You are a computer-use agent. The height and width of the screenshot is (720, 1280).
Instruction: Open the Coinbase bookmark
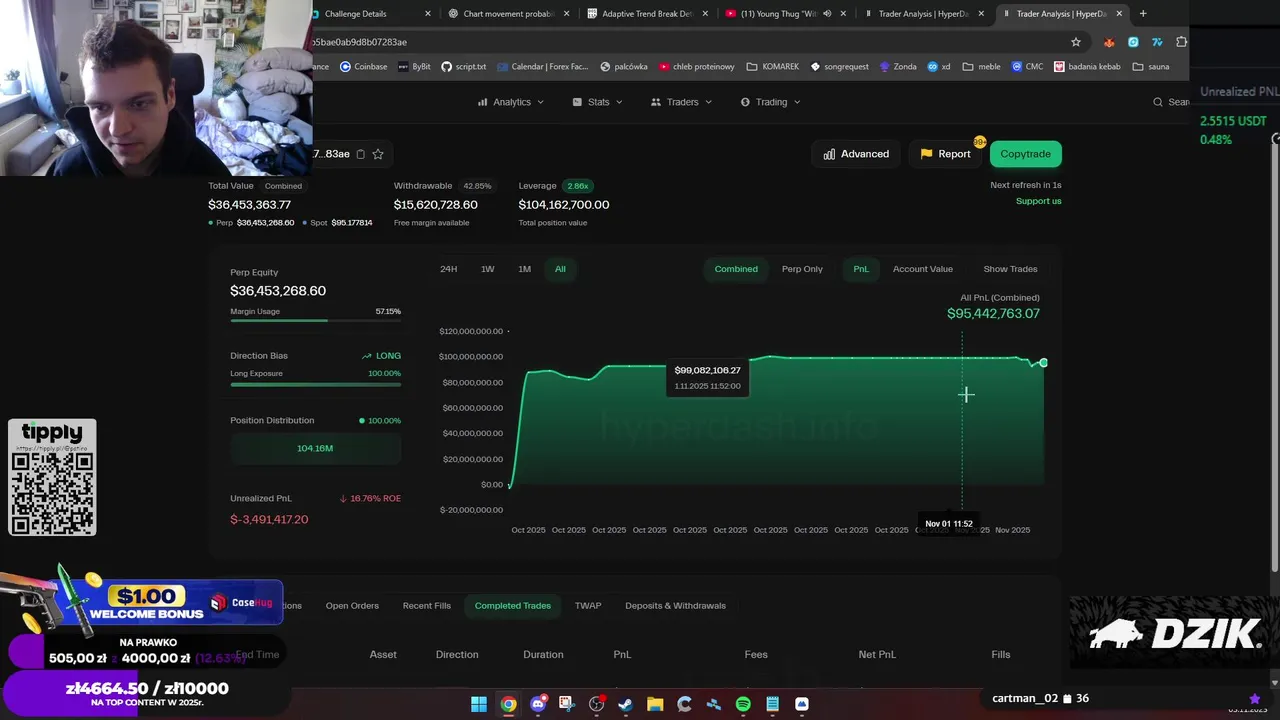coord(363,67)
